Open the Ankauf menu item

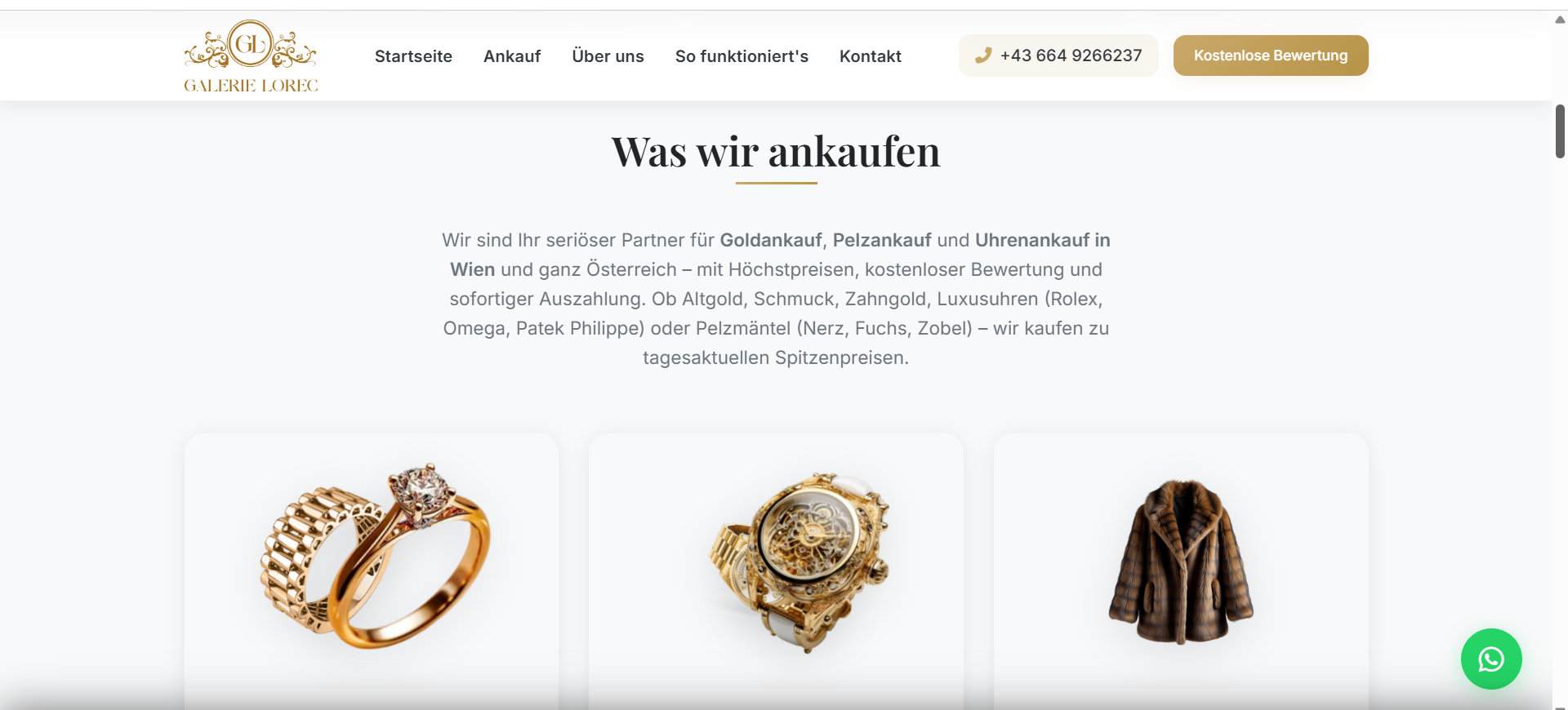click(512, 56)
